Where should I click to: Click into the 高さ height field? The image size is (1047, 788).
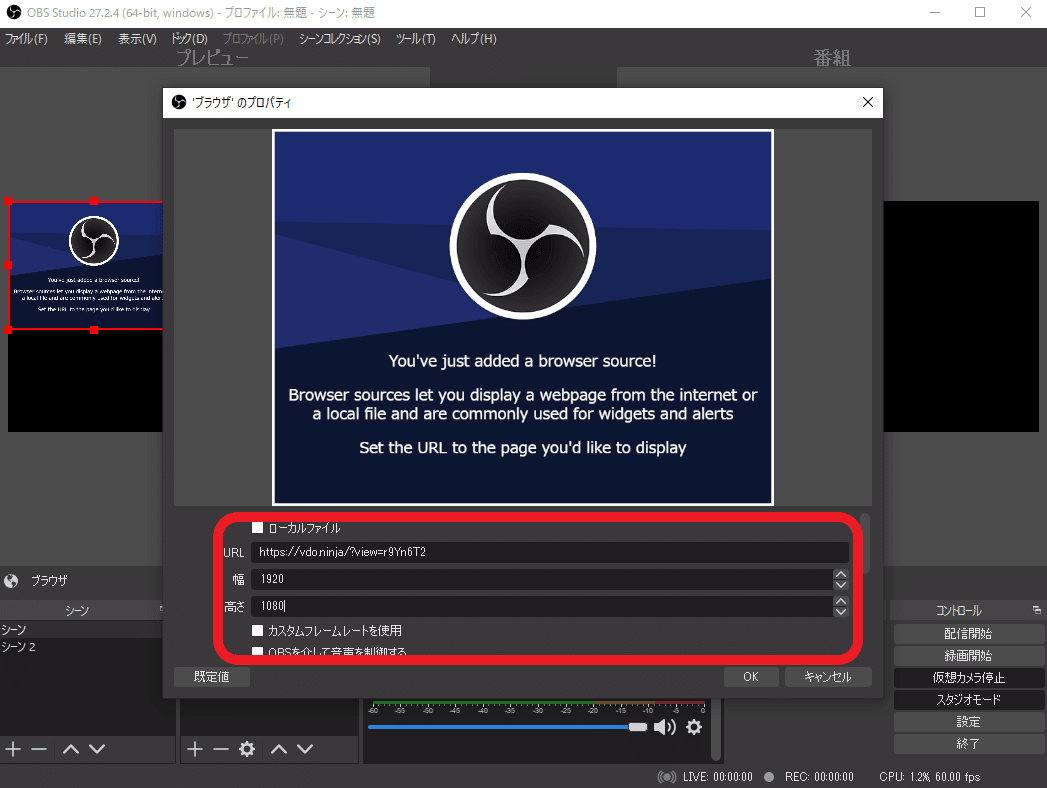point(542,606)
